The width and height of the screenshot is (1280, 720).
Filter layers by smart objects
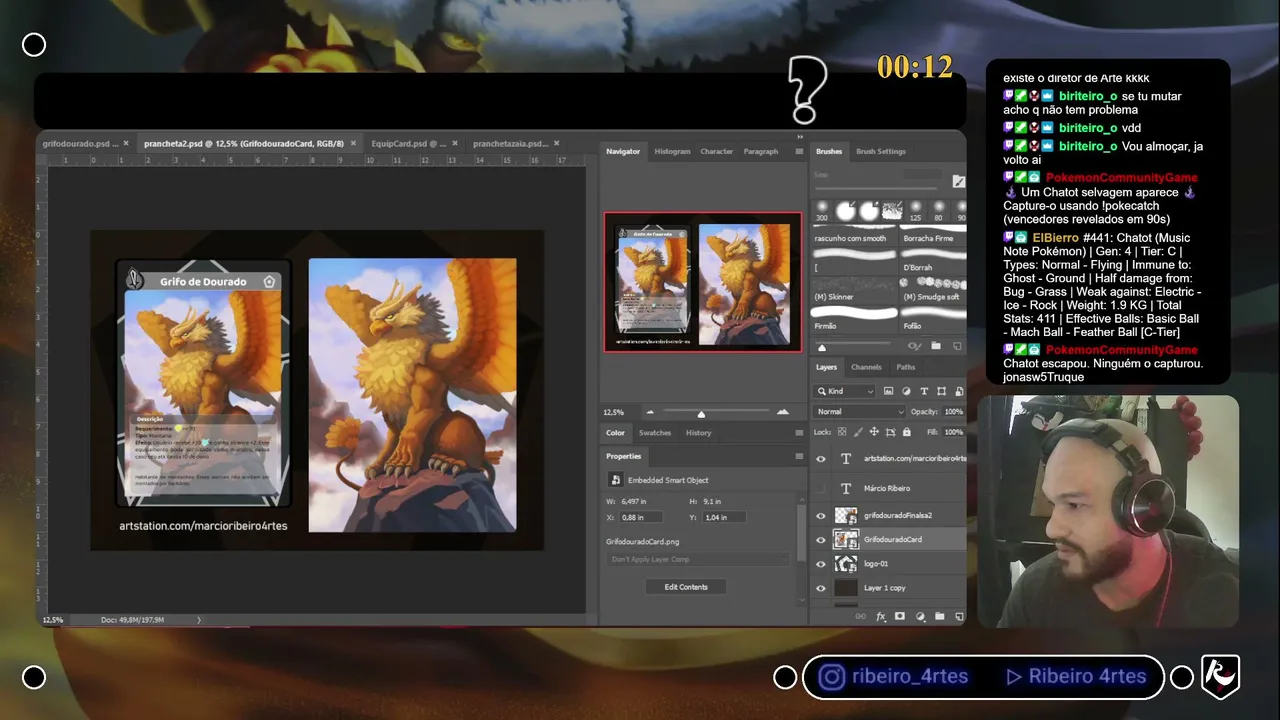tap(958, 391)
